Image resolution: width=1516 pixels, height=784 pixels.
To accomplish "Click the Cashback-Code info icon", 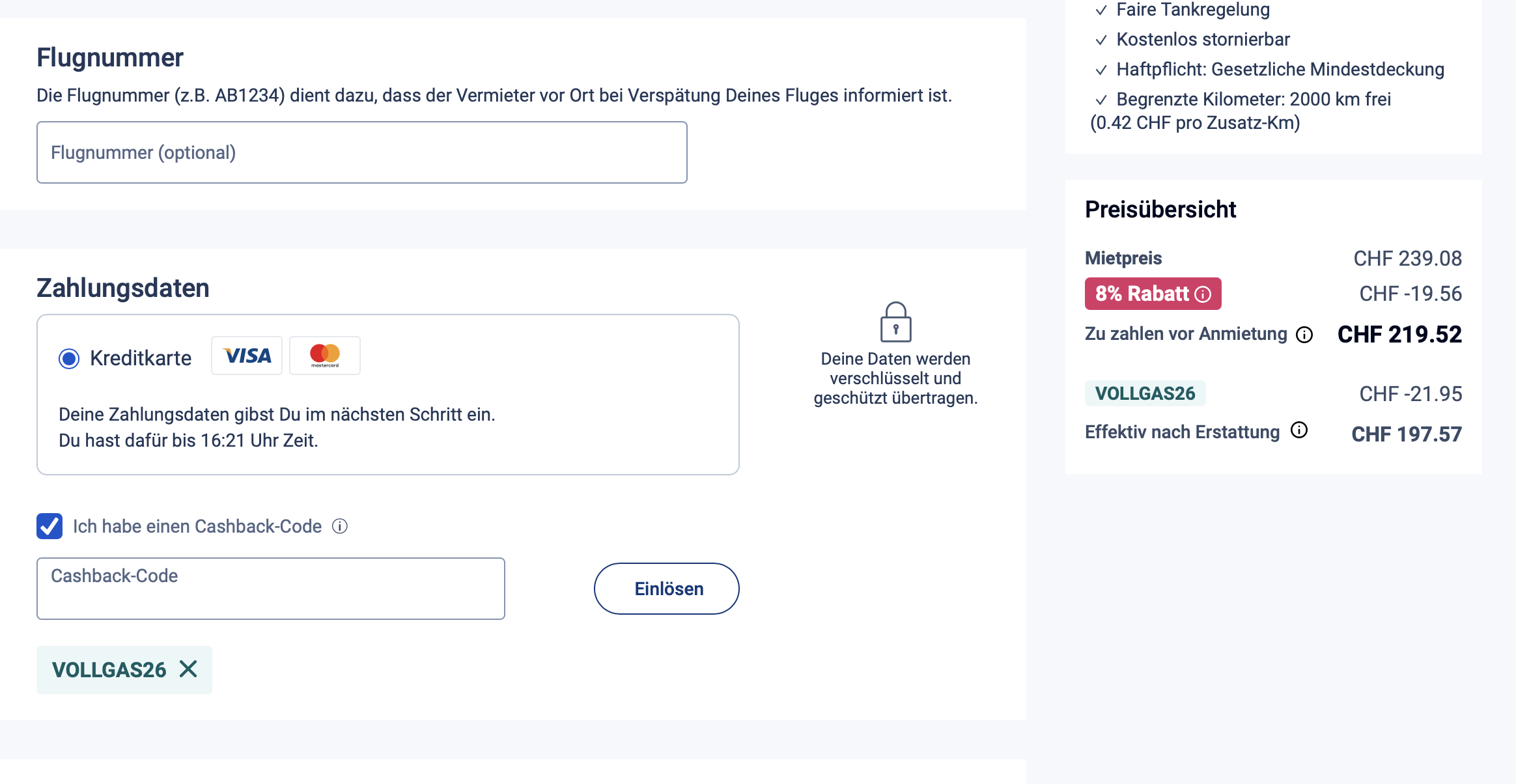I will click(340, 526).
